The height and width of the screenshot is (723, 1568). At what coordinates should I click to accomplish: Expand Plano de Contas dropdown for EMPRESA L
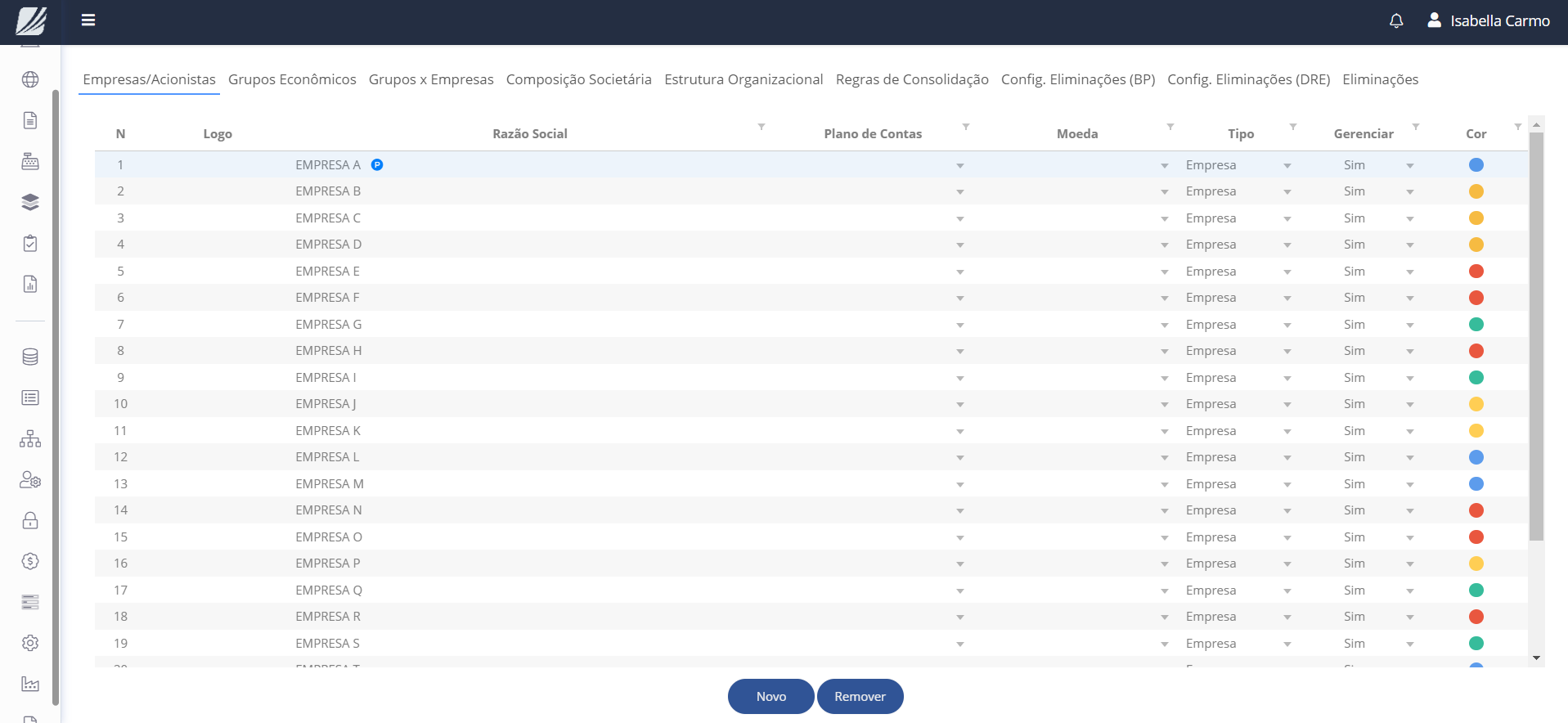coord(960,458)
